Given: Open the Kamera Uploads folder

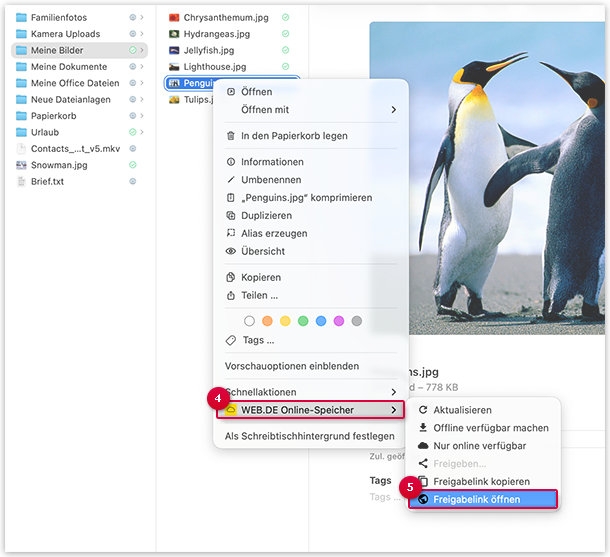Looking at the screenshot, I should point(79,34).
